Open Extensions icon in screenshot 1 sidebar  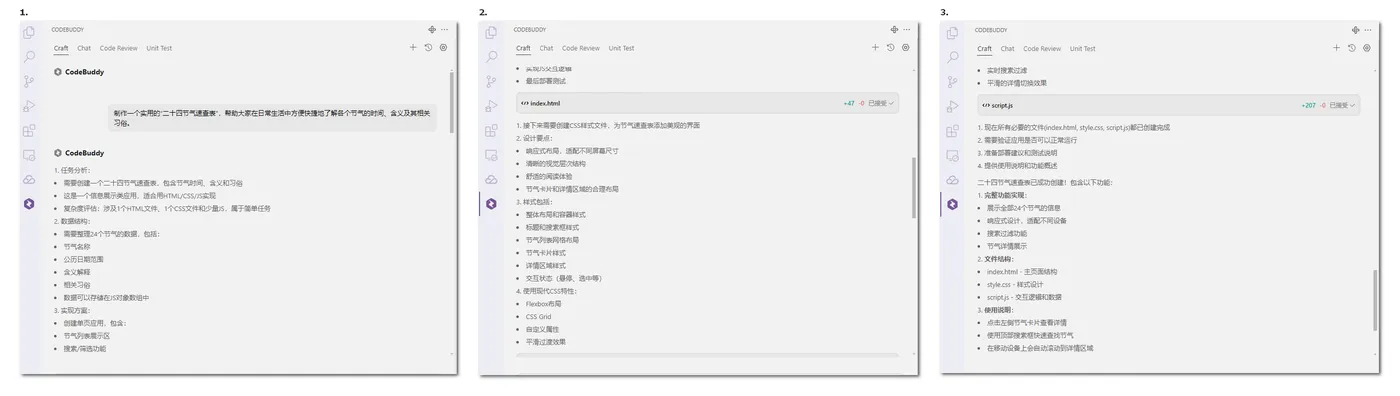pyautogui.click(x=29, y=130)
